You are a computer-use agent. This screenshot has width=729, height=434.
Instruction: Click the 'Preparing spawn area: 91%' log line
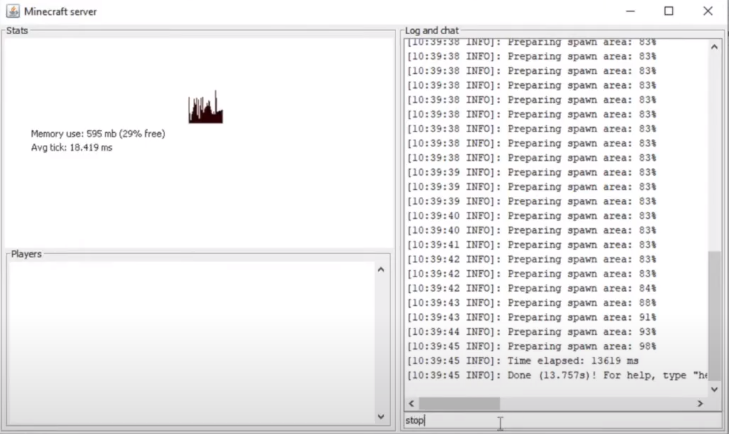point(531,318)
